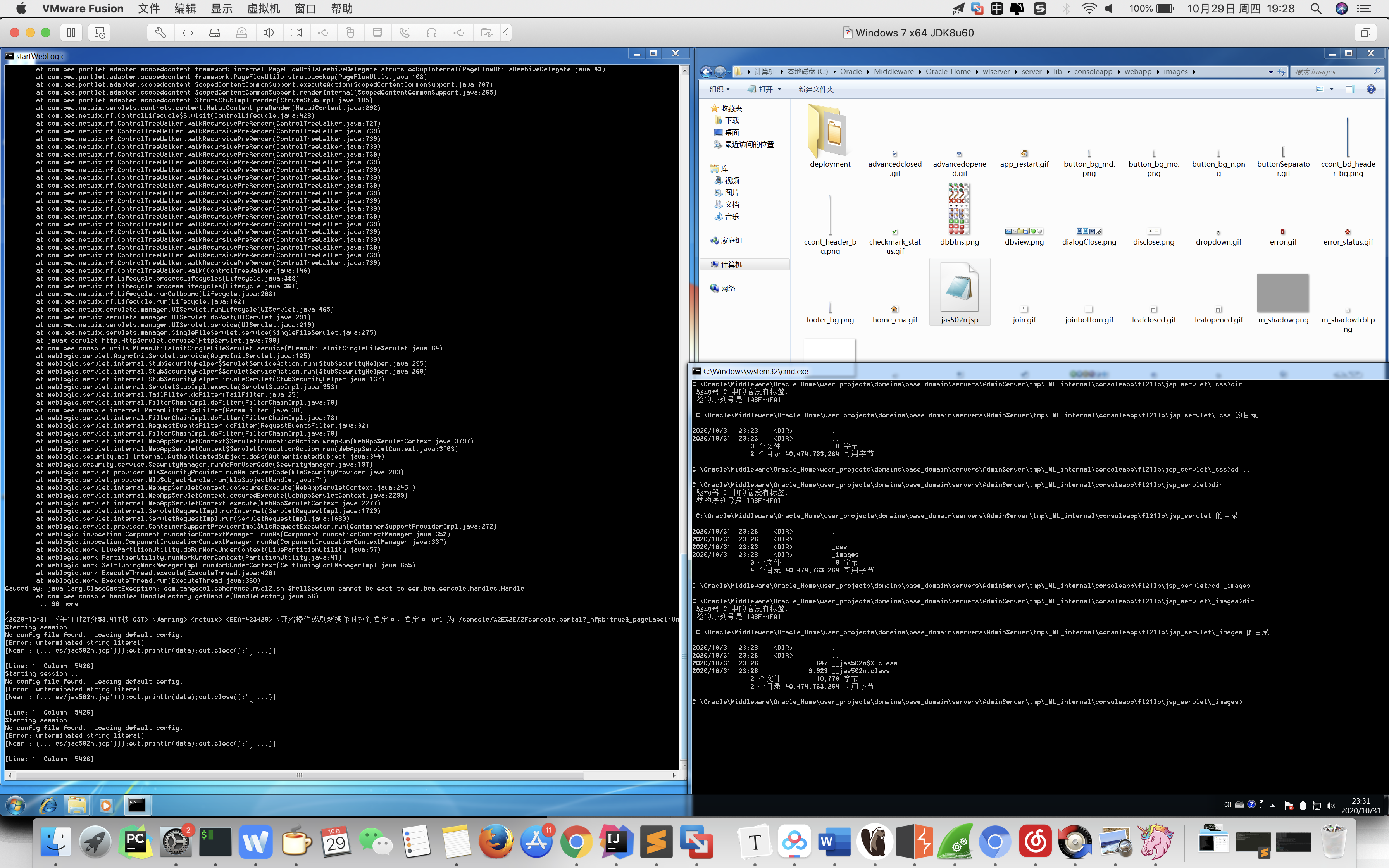
Task: Click the startWebLogic horizontal scrollbar thumb
Action: click(299, 775)
